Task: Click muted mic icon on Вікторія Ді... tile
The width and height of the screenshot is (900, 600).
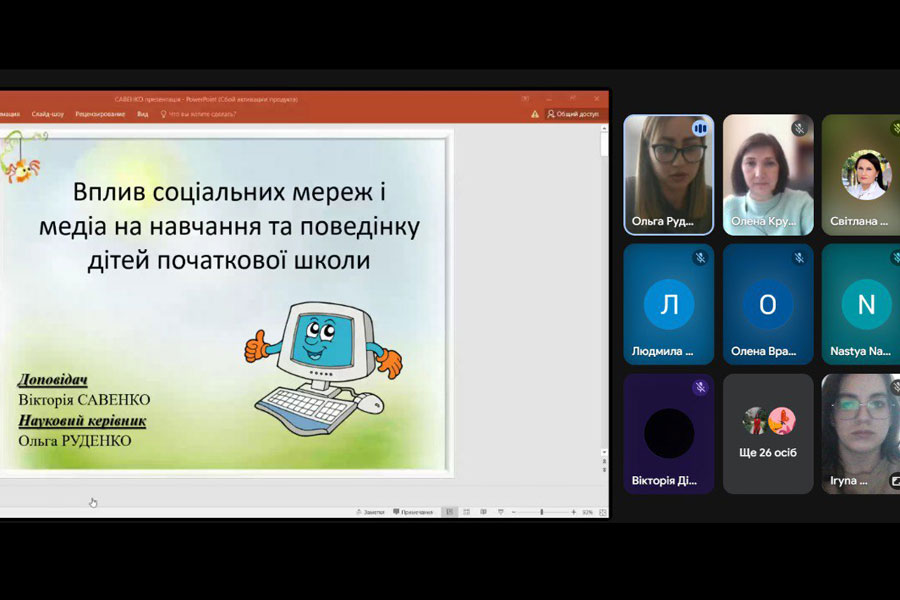Action: (x=700, y=388)
